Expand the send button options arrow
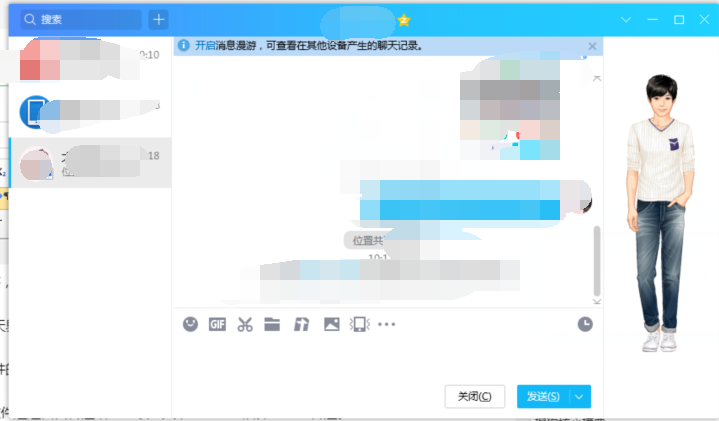 (x=580, y=397)
